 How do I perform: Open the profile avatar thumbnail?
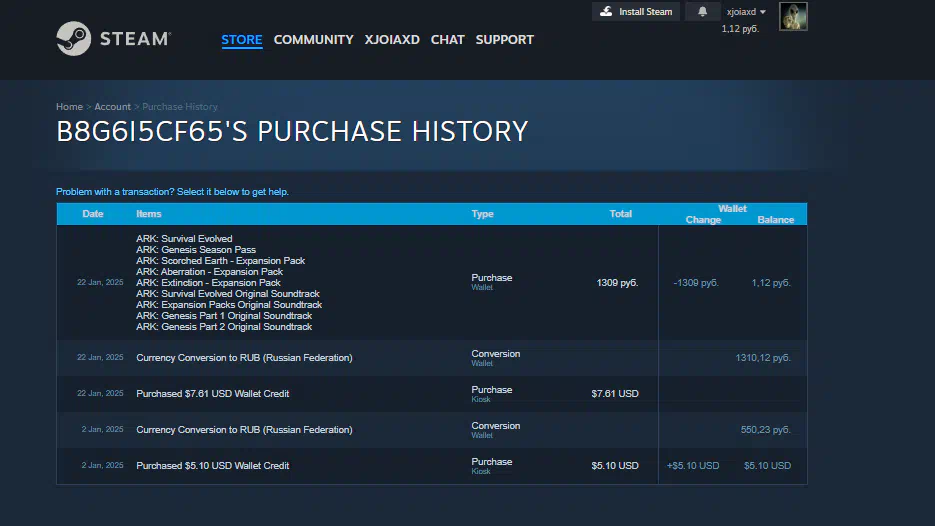(x=793, y=17)
